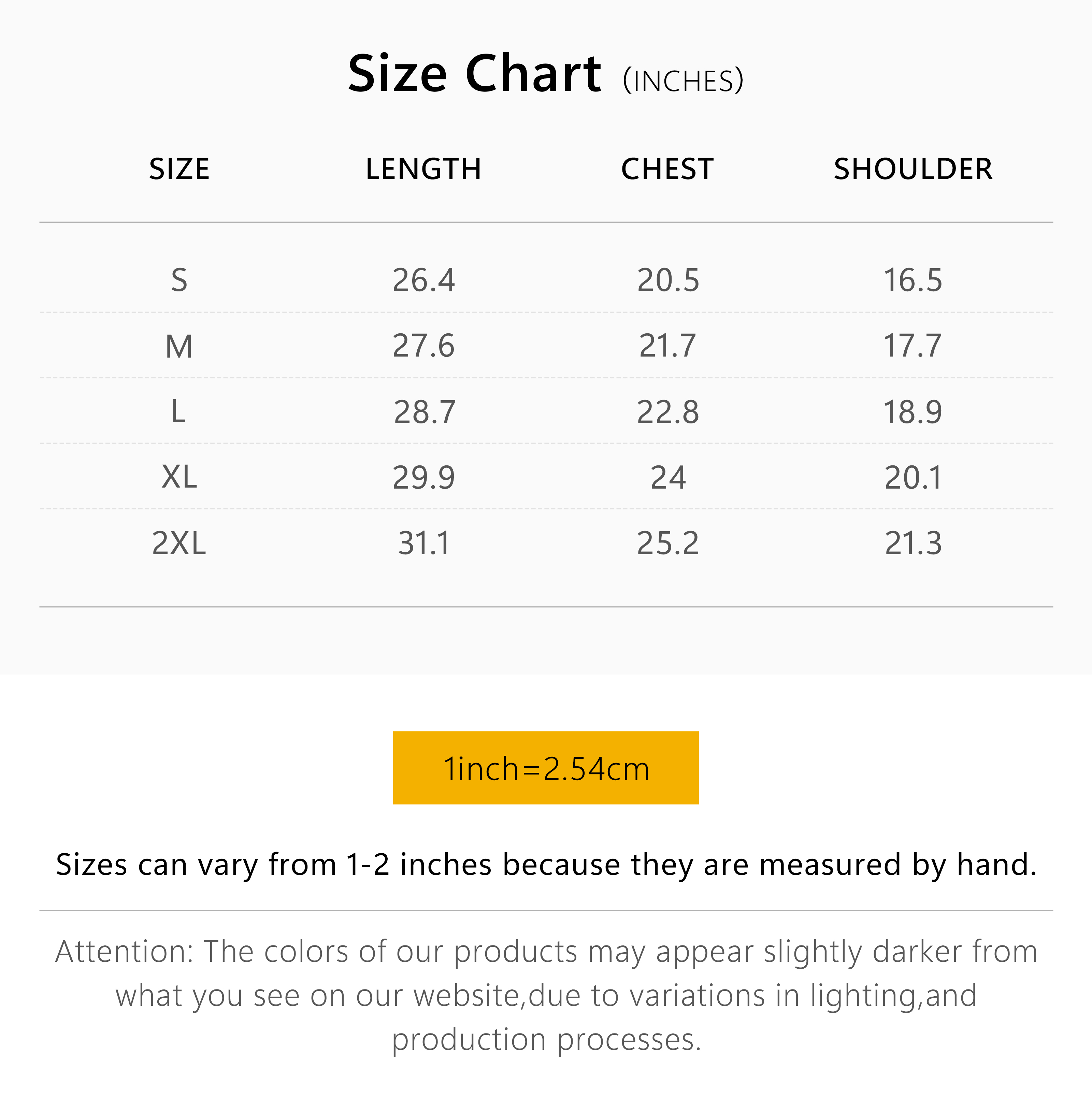This screenshot has height=1100, width=1092.
Task: Select size S row label
Action: (179, 280)
